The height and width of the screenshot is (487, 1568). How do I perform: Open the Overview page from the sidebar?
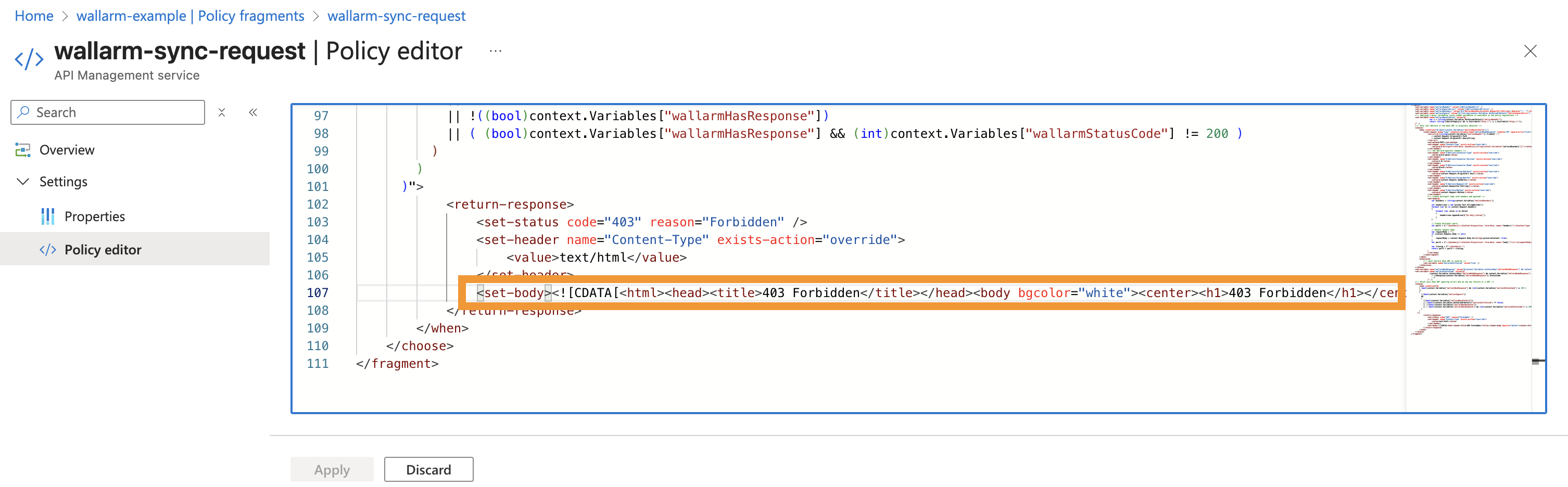click(67, 149)
